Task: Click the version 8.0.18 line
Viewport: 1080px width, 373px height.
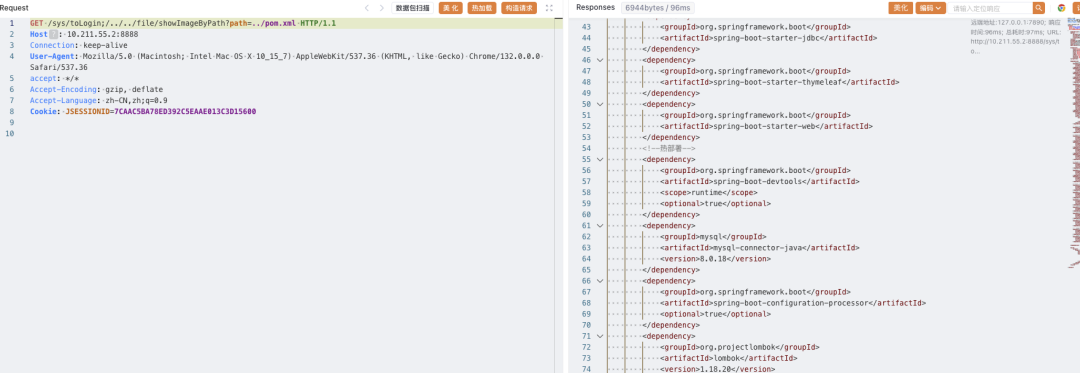Action: [715, 259]
